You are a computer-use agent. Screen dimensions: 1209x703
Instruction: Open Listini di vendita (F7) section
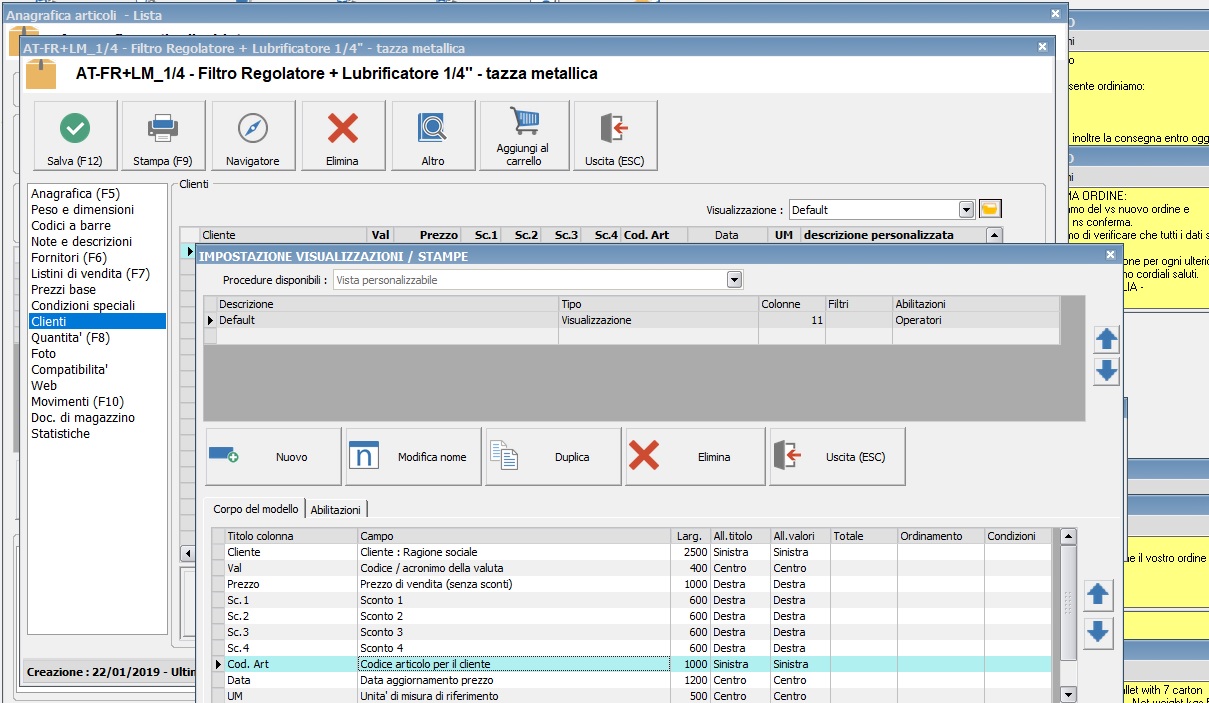90,274
